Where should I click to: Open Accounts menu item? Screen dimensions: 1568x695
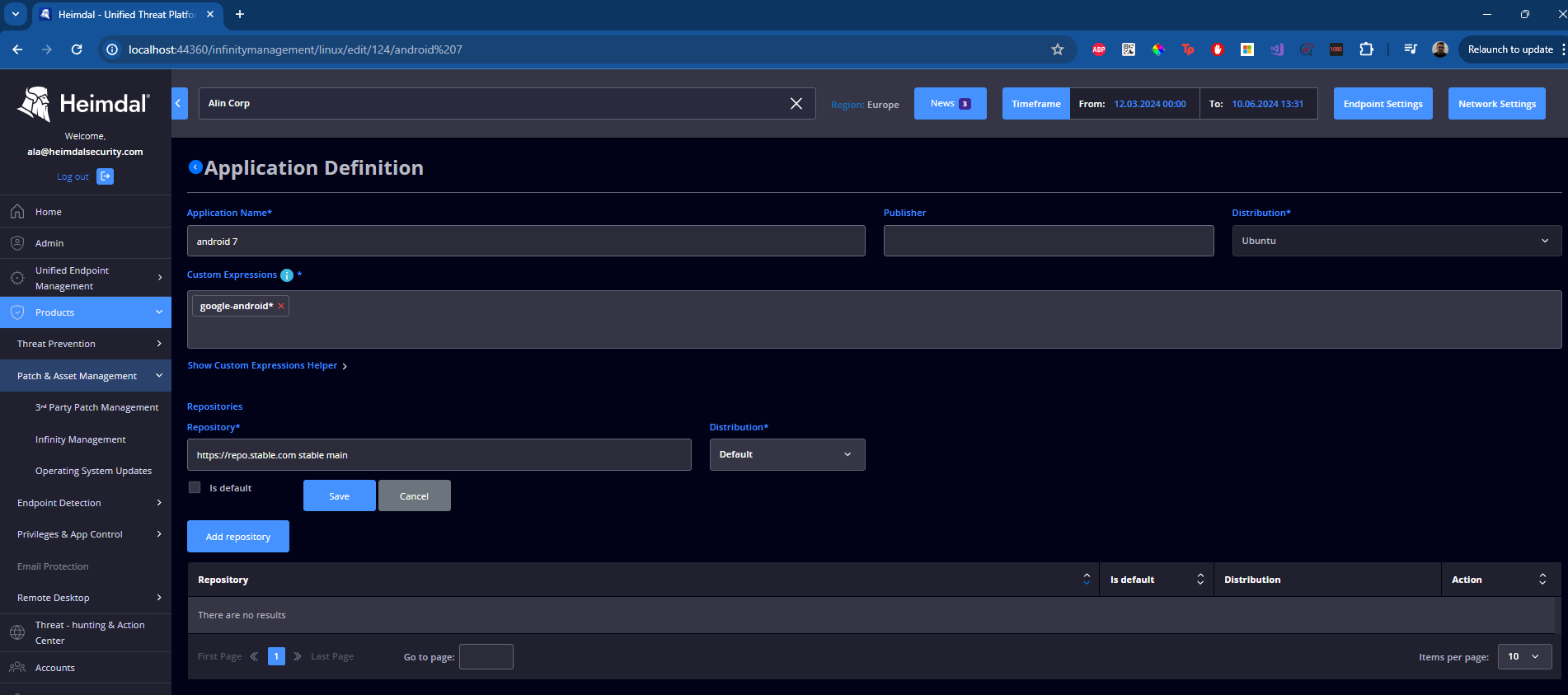[x=54, y=668]
